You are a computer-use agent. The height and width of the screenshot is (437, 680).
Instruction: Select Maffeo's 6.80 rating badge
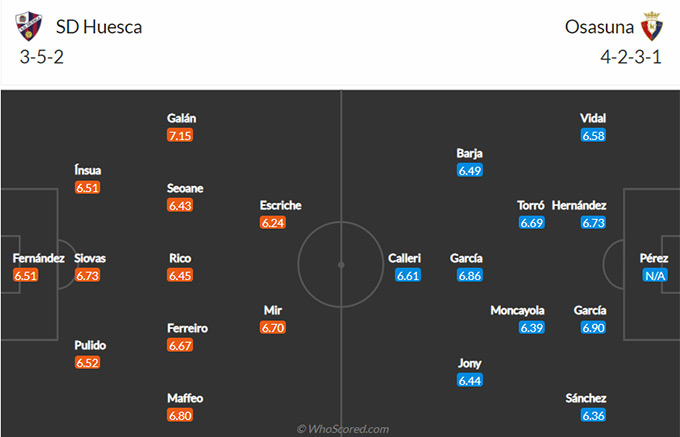click(x=180, y=415)
